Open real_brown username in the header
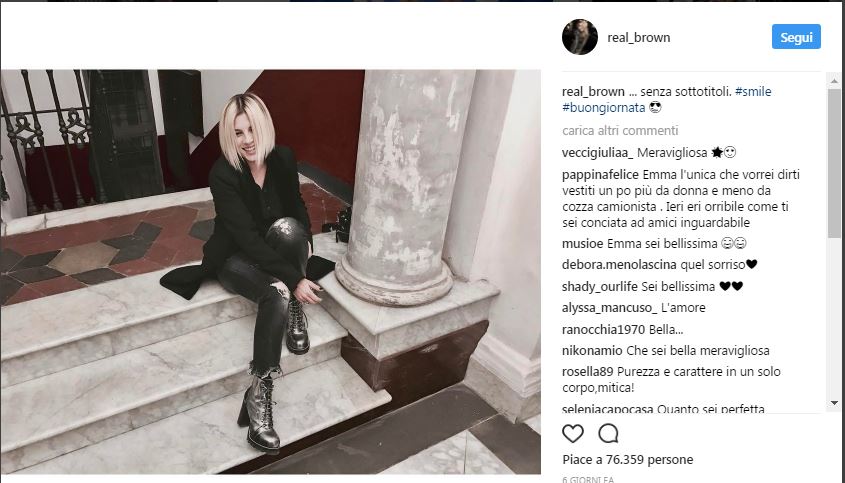 [x=639, y=38]
